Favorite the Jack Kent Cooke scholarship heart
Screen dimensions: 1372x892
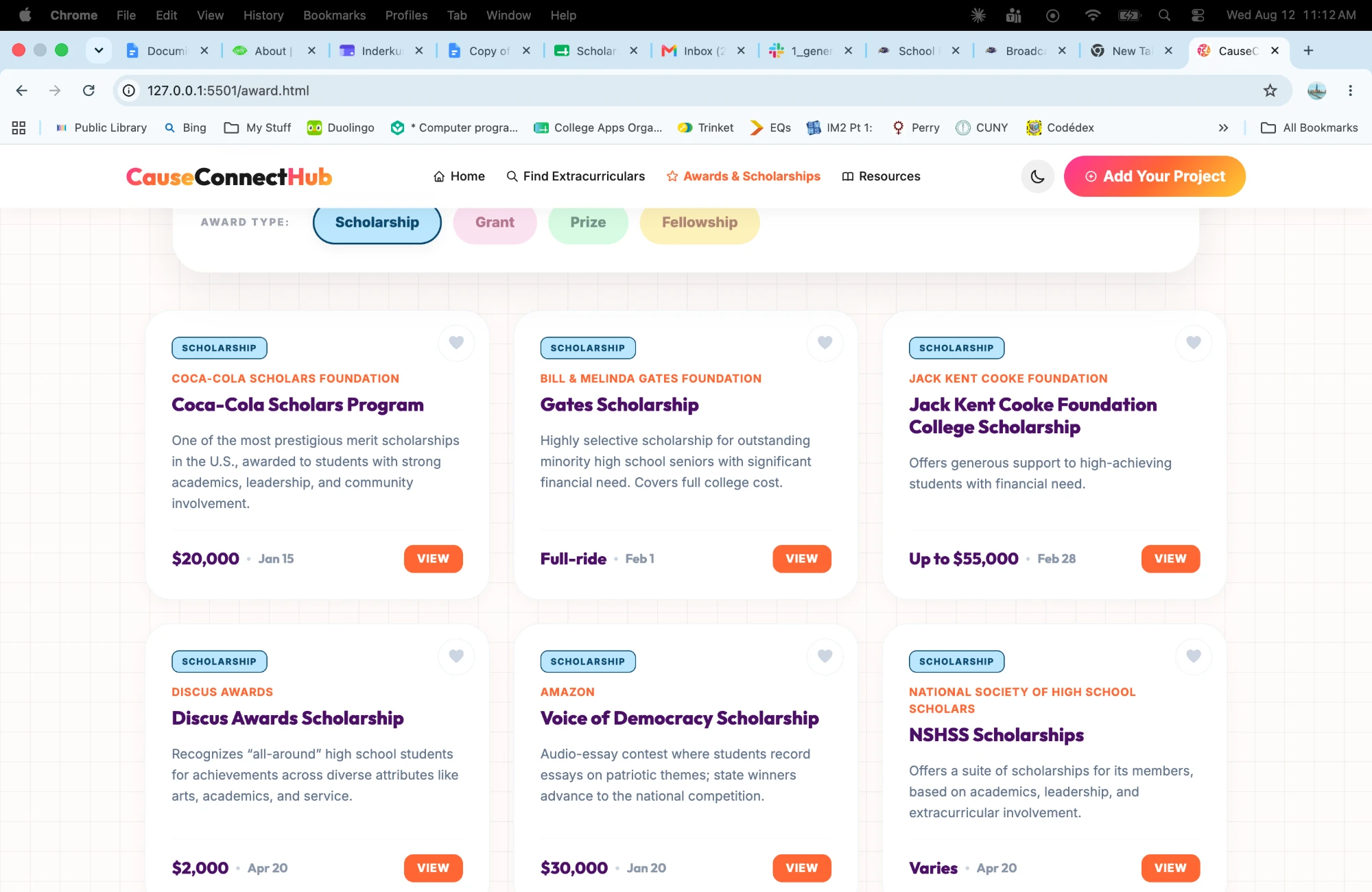1194,342
